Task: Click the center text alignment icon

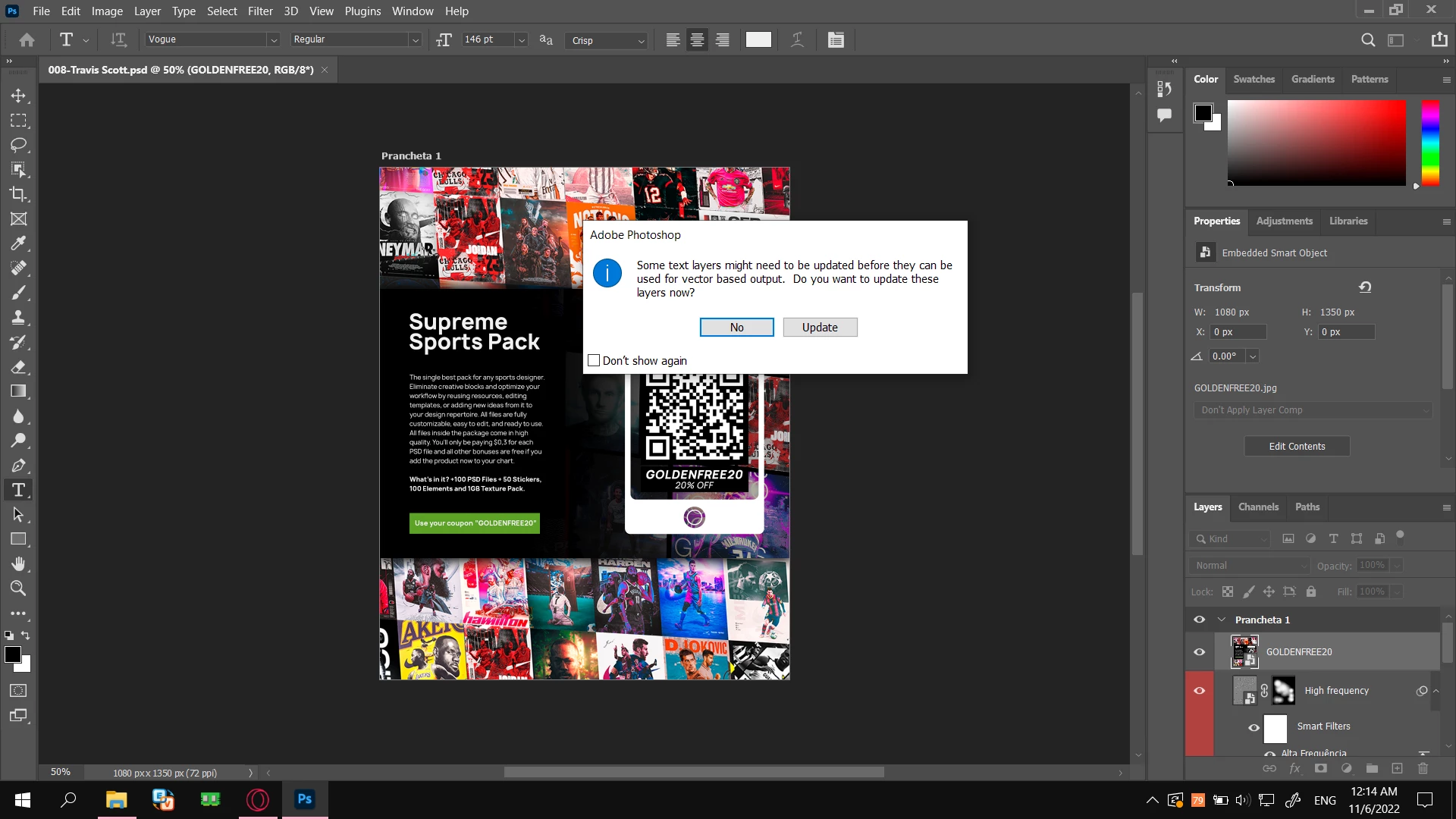Action: tap(697, 40)
